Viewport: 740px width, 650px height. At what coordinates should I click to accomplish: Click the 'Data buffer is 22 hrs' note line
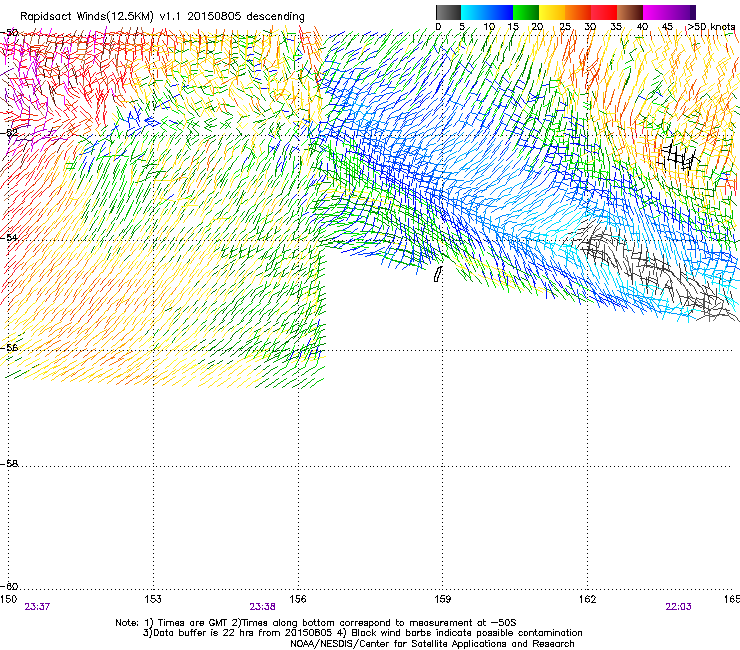pyautogui.click(x=362, y=633)
